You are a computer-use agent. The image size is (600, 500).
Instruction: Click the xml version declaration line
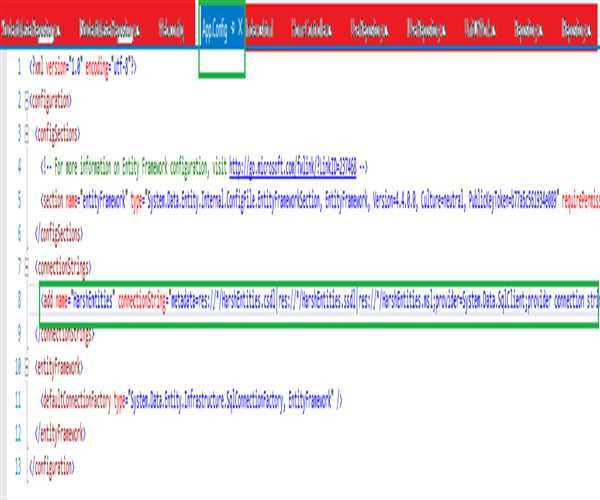coord(83,68)
